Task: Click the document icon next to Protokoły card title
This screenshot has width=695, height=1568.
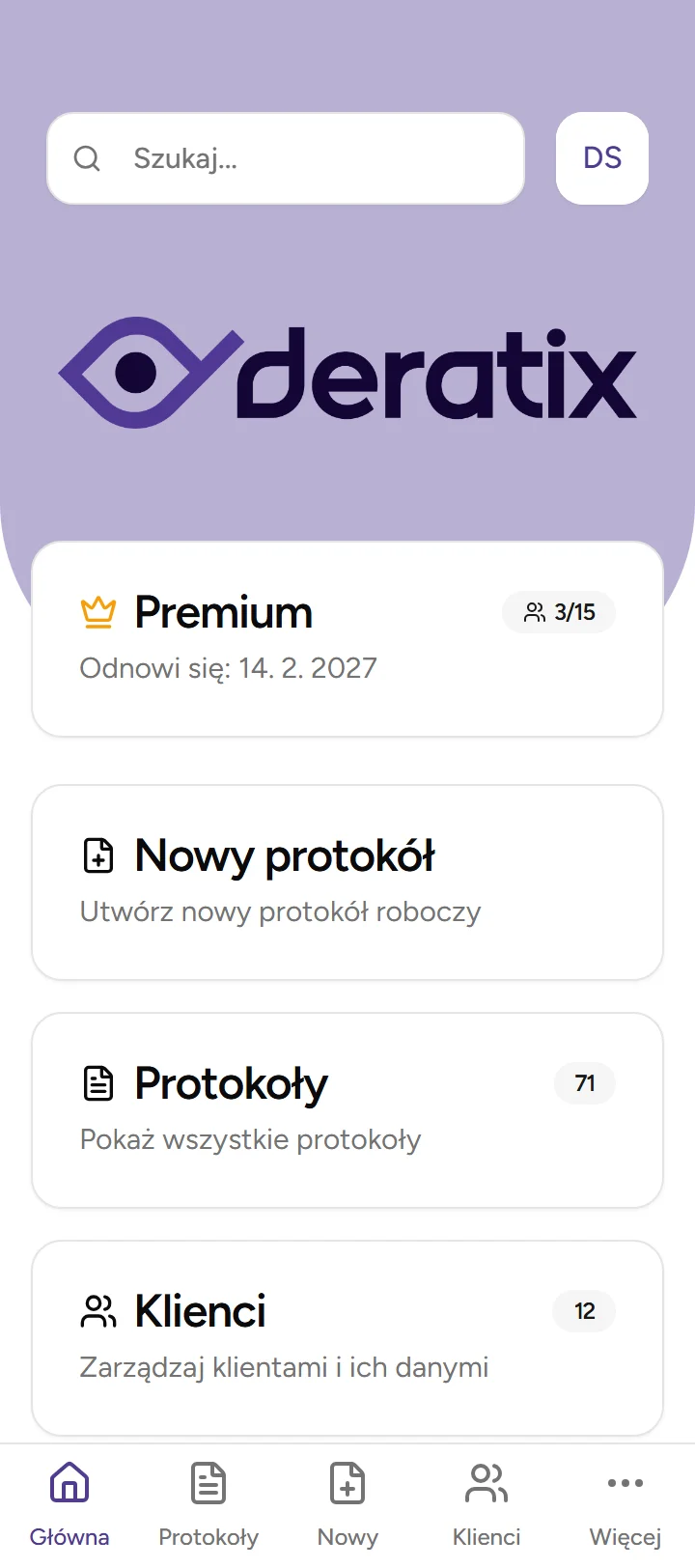Action: click(x=97, y=1083)
